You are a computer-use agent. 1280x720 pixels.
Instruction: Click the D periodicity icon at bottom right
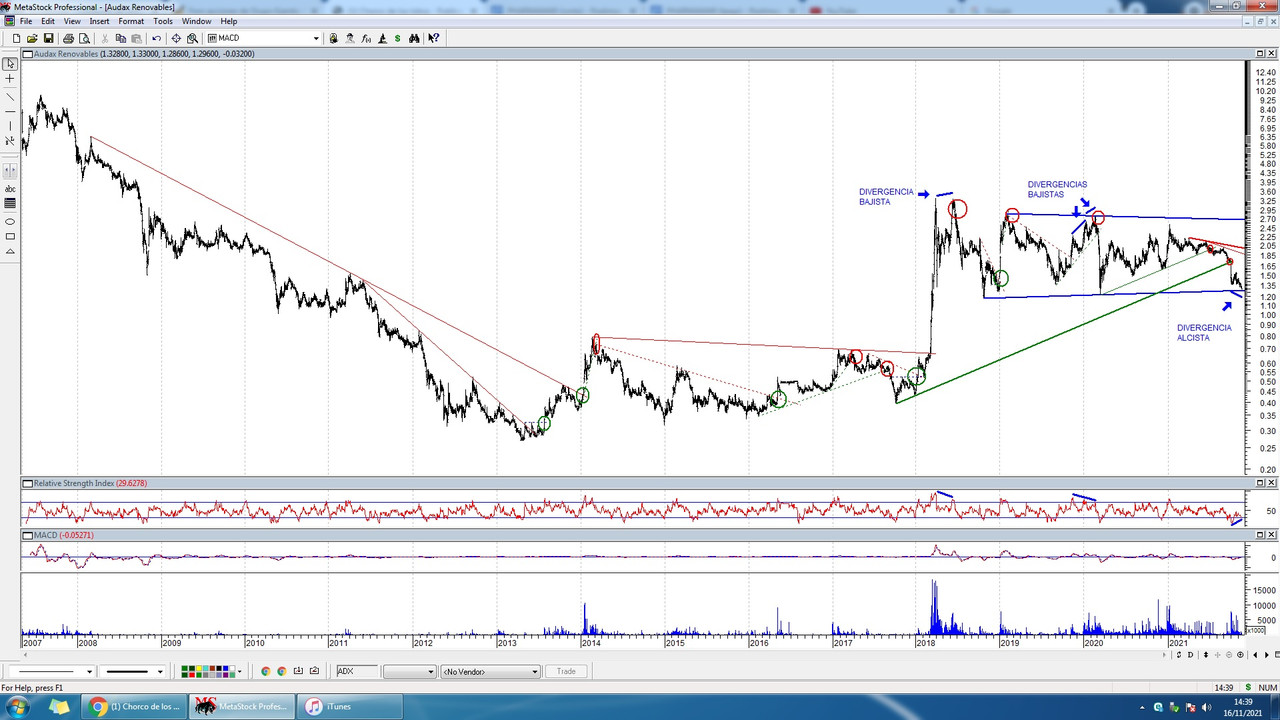[1190, 655]
